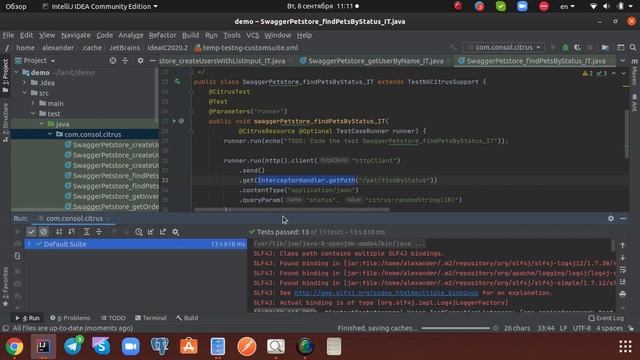Image resolution: width=640 pixels, height=360 pixels.
Task: Switch to the Terminal tool tab
Action: tap(151, 318)
